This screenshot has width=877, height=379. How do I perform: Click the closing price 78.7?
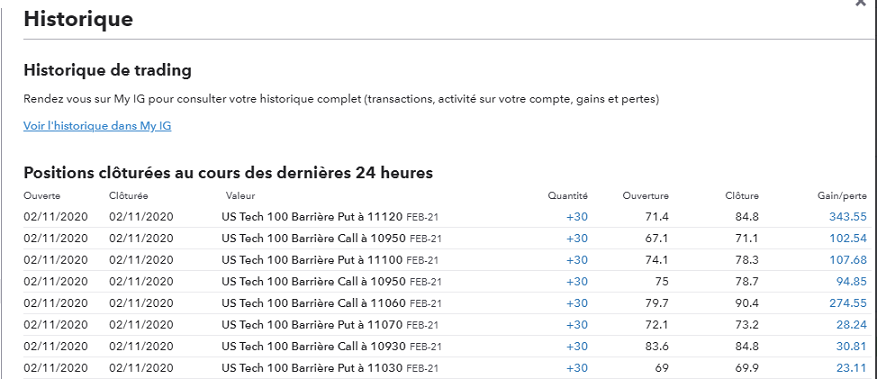[x=747, y=282]
